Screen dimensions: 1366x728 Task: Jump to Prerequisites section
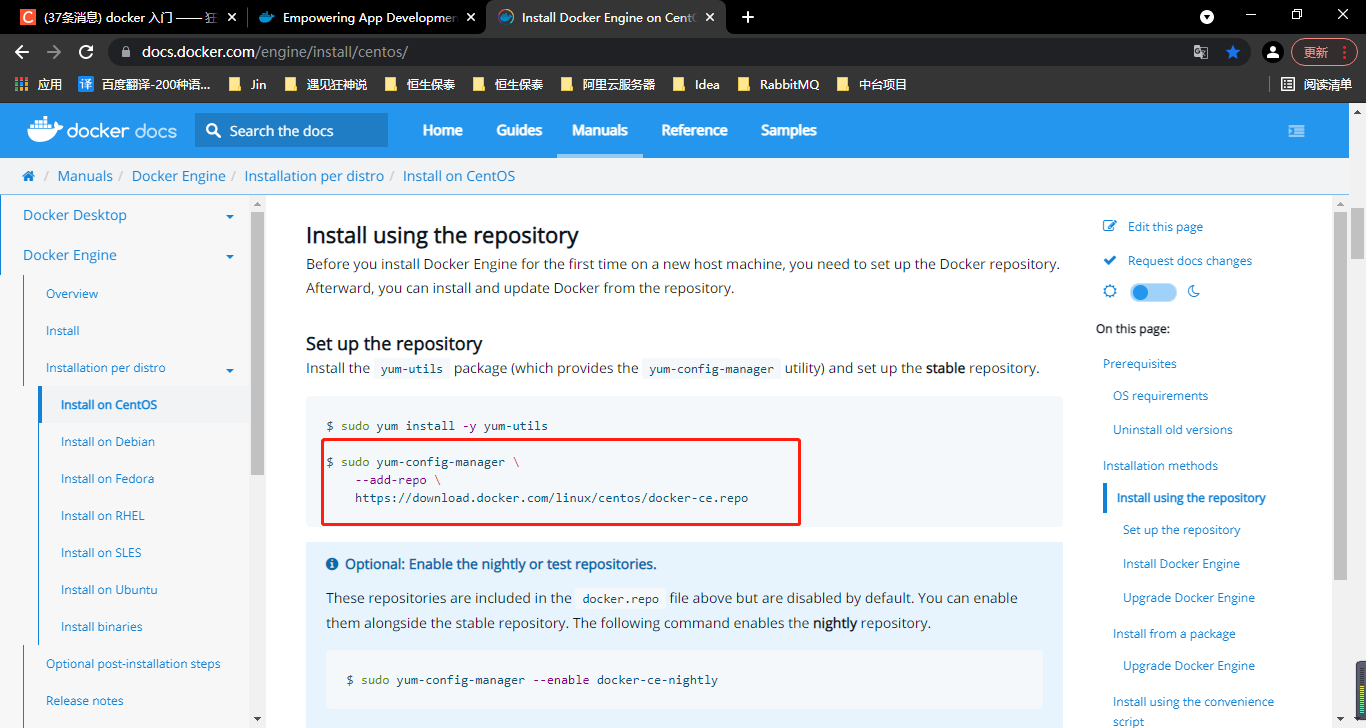pyautogui.click(x=1140, y=364)
